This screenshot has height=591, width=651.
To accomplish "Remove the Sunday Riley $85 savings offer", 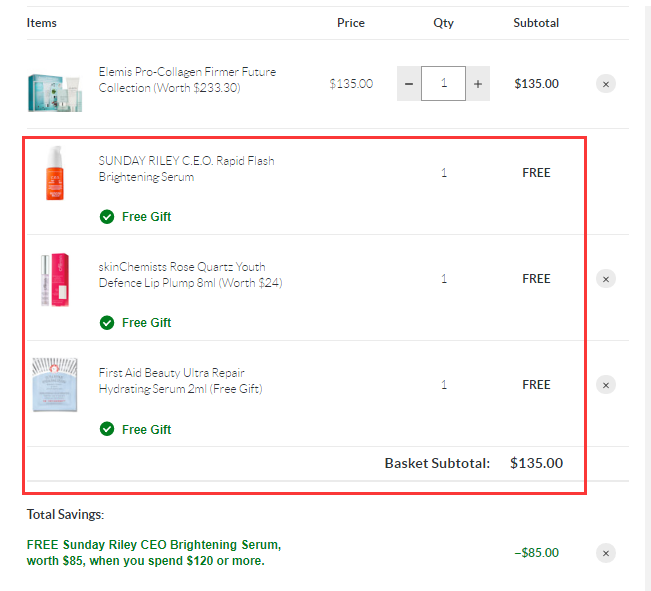I will tap(606, 553).
